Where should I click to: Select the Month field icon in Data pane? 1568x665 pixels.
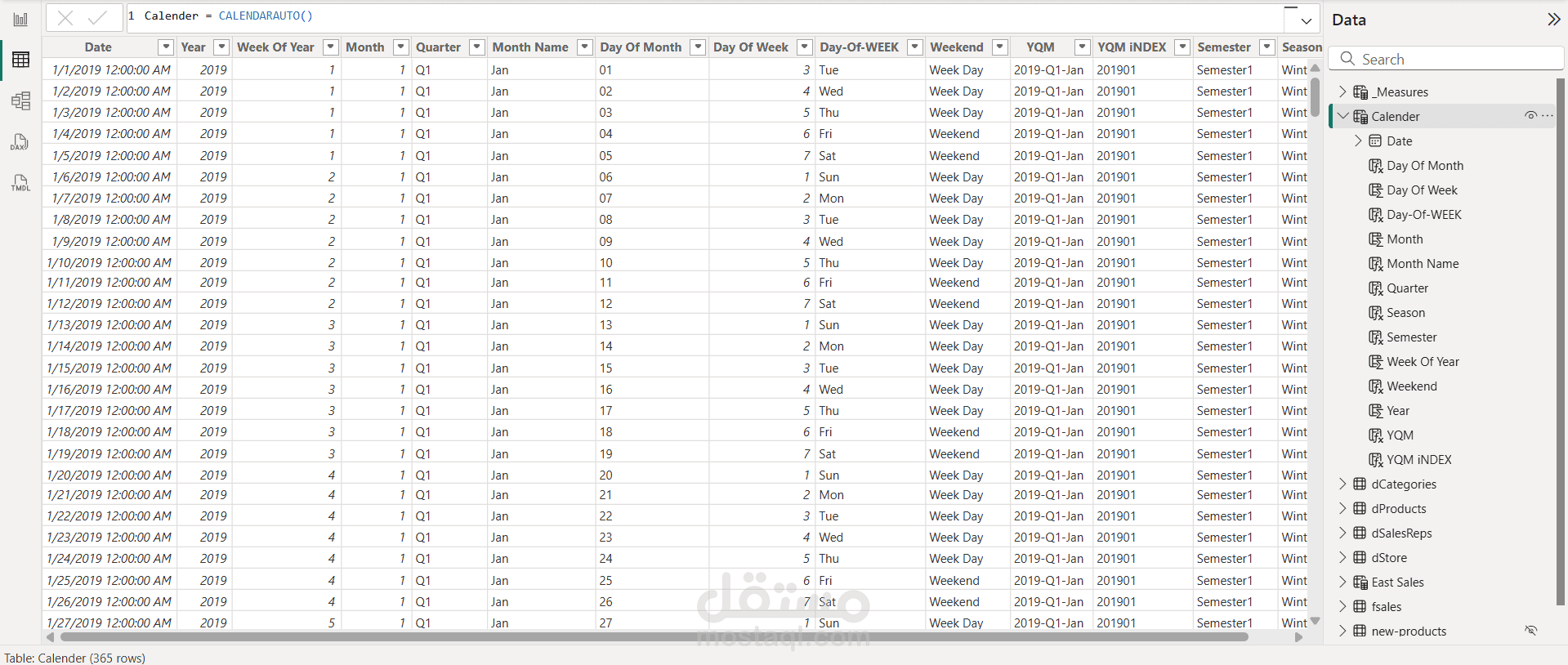[1376, 239]
